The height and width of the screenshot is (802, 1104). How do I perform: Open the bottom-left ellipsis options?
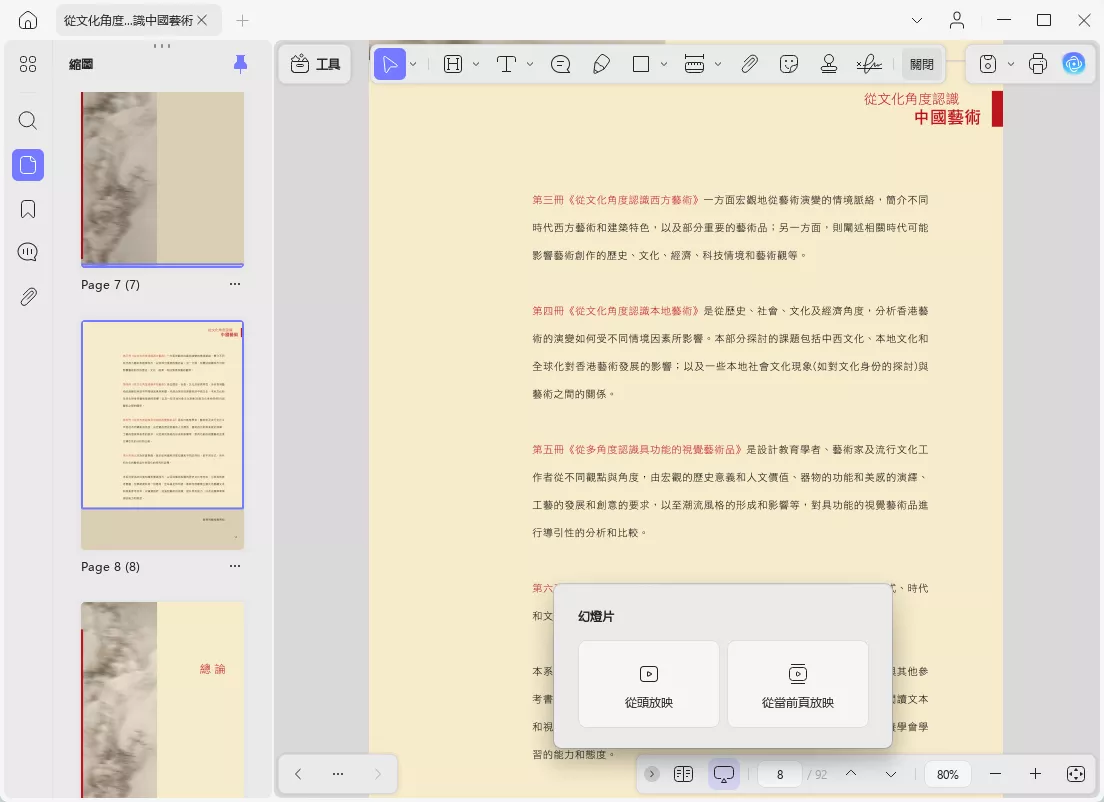click(x=338, y=774)
